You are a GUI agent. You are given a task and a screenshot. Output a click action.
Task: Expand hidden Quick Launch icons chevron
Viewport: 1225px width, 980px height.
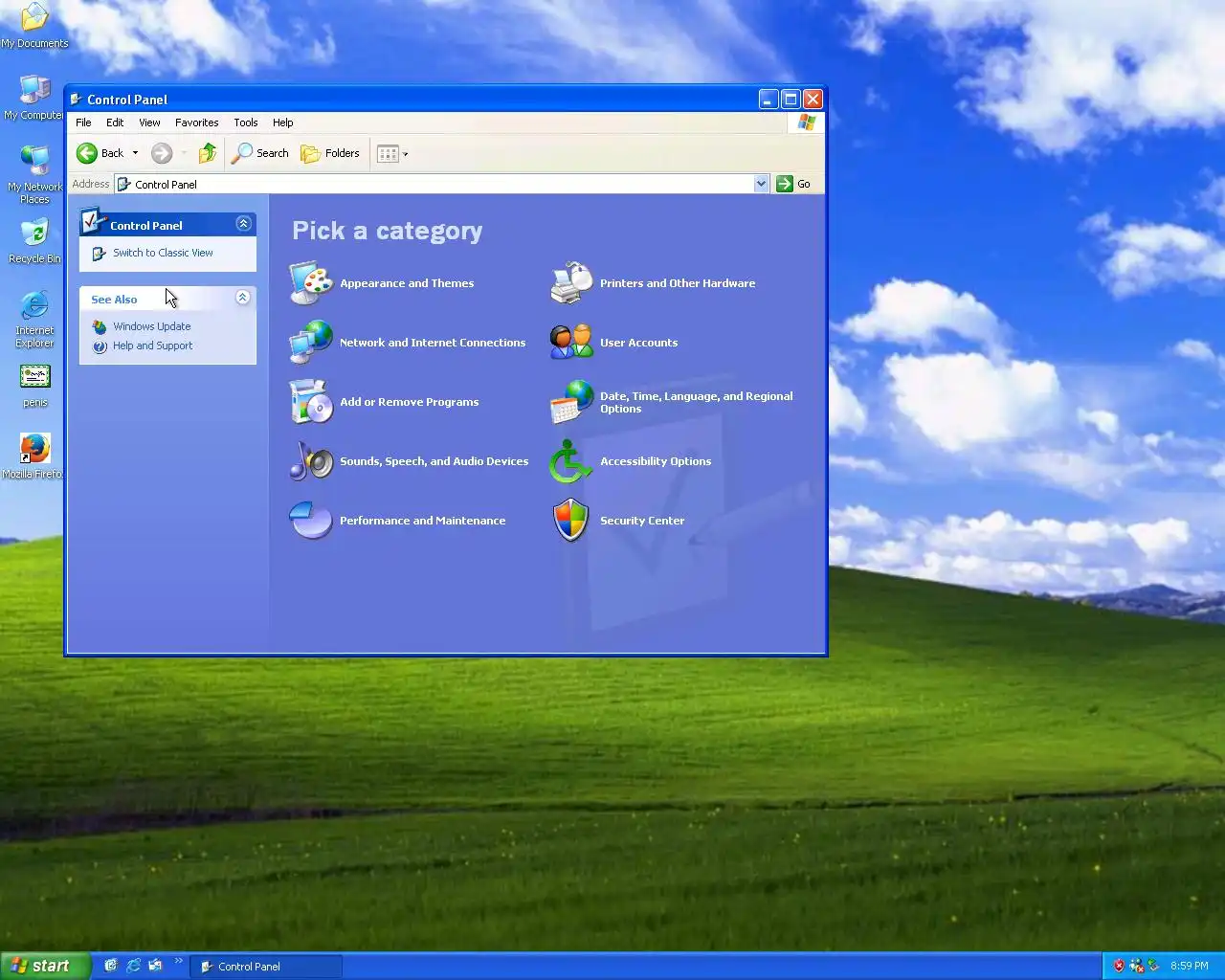(x=178, y=962)
